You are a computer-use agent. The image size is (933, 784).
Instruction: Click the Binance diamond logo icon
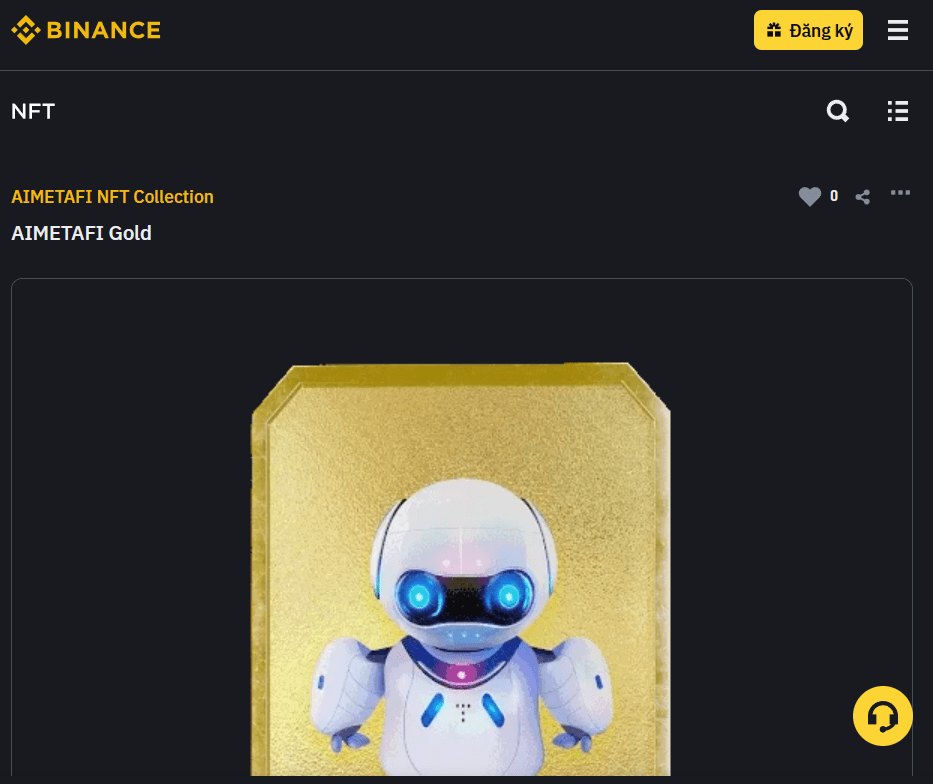pyautogui.click(x=26, y=30)
